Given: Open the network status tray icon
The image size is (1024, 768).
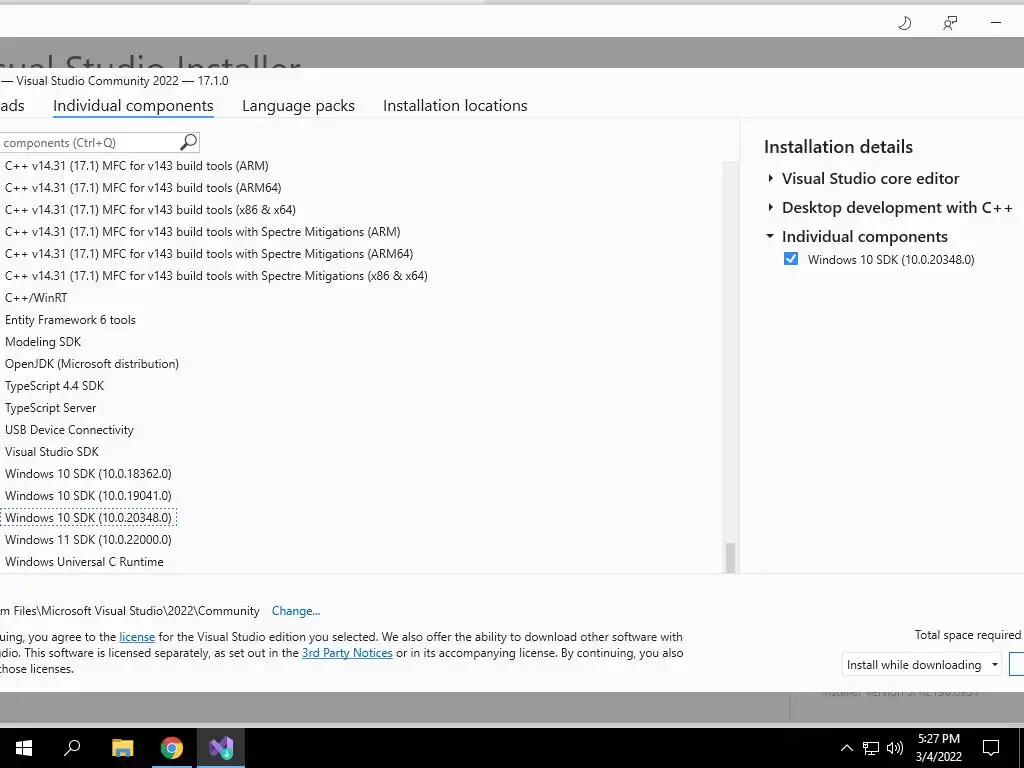Looking at the screenshot, I should pyautogui.click(x=871, y=748).
